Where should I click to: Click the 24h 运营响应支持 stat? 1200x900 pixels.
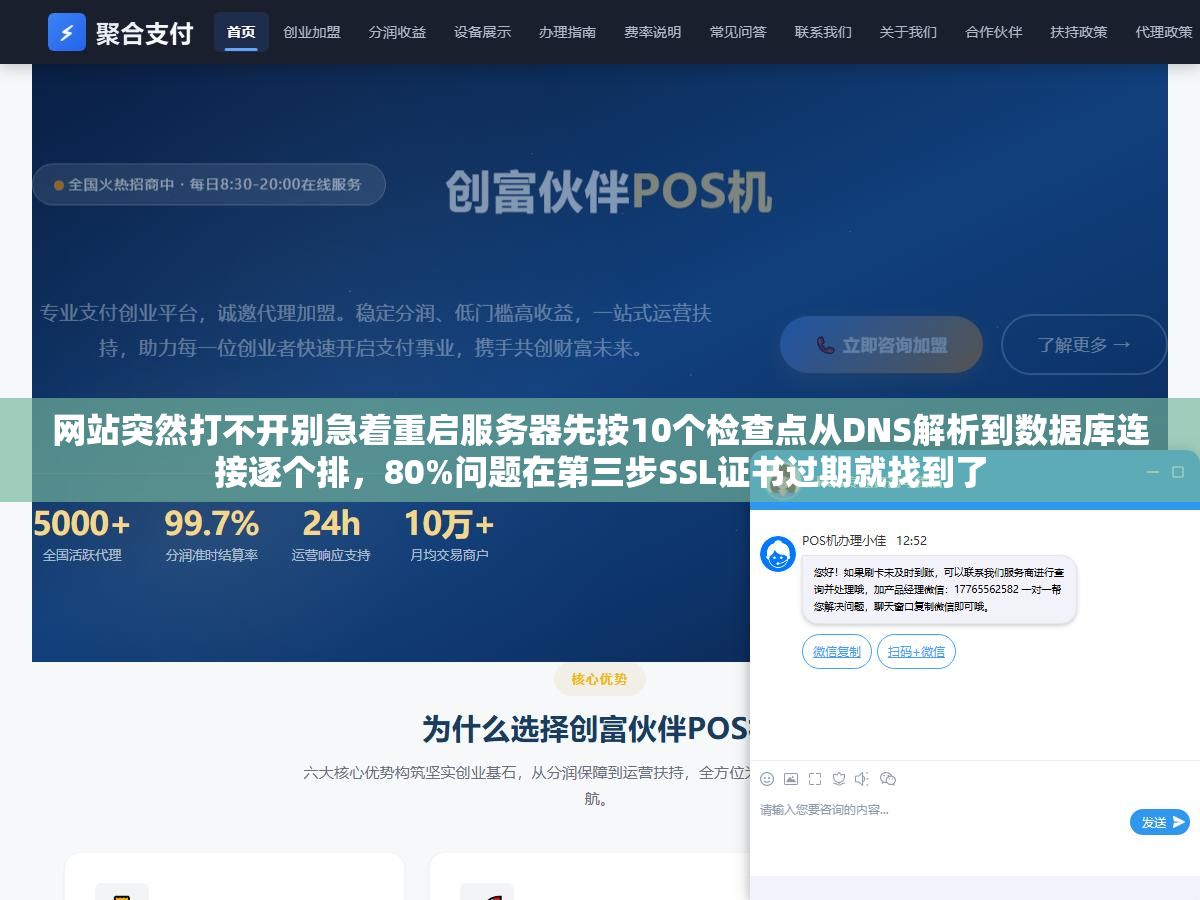tap(331, 535)
